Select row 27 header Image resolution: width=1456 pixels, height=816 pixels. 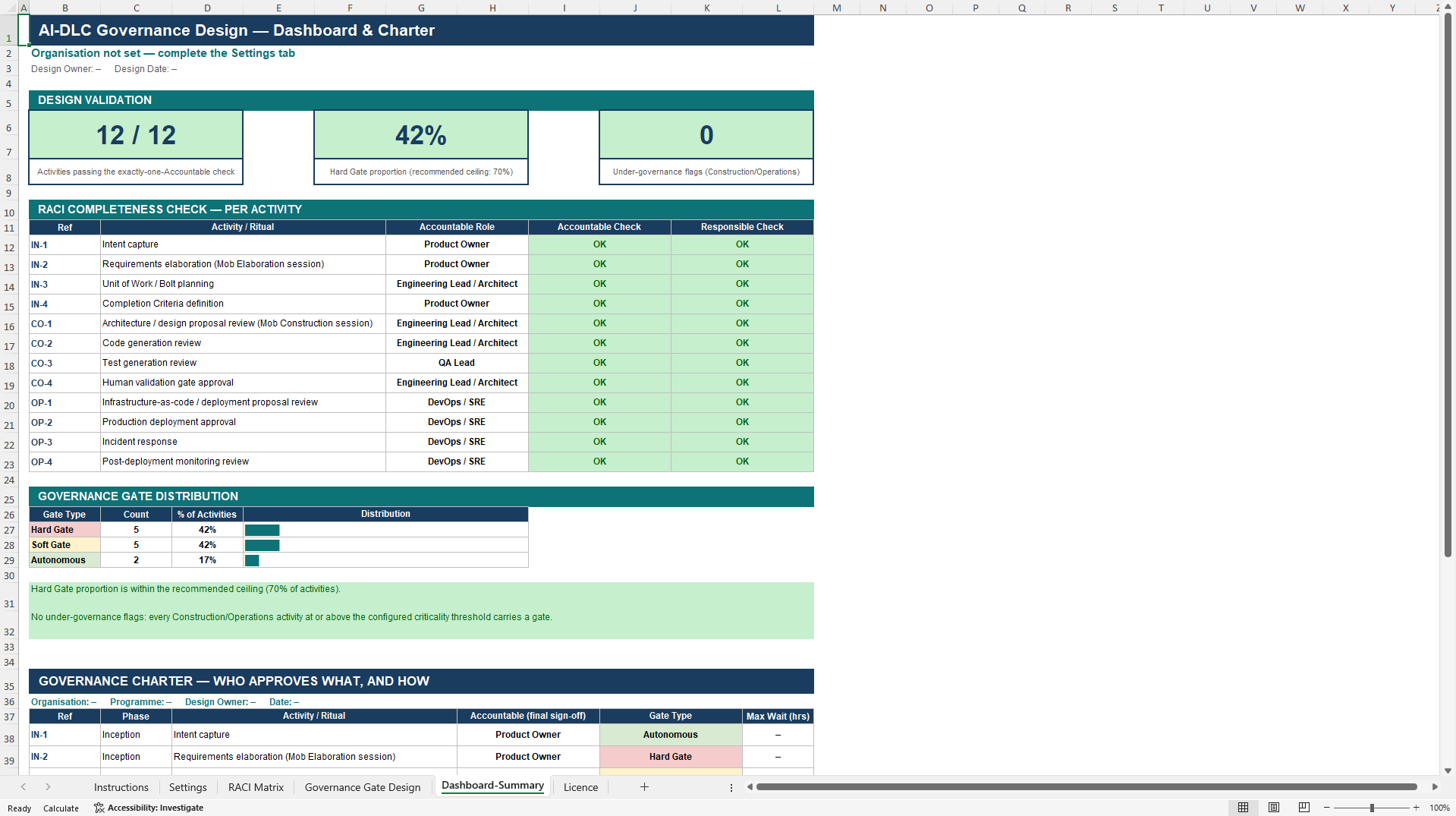click(x=9, y=530)
